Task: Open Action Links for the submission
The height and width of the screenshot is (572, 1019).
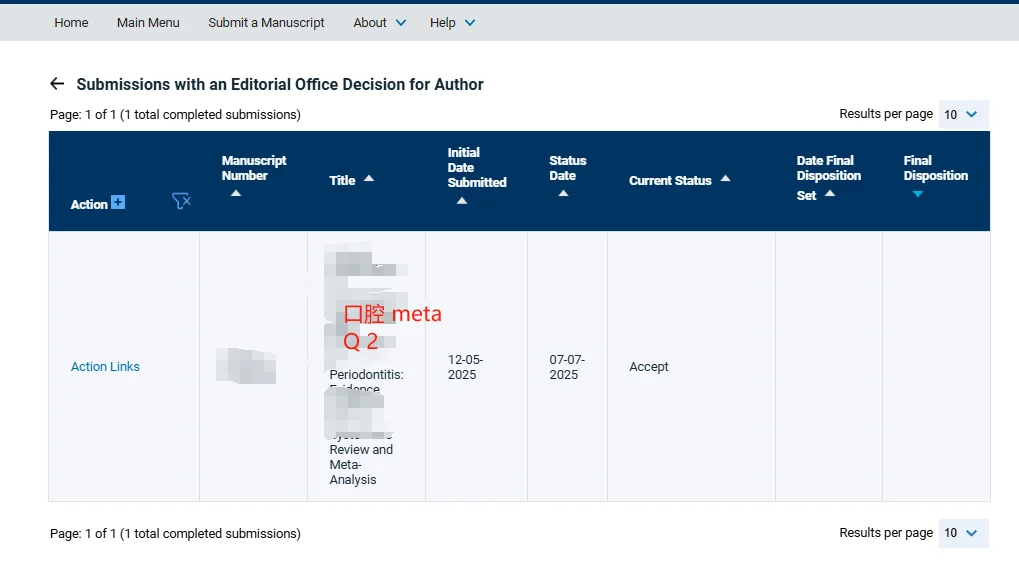Action: 105,367
